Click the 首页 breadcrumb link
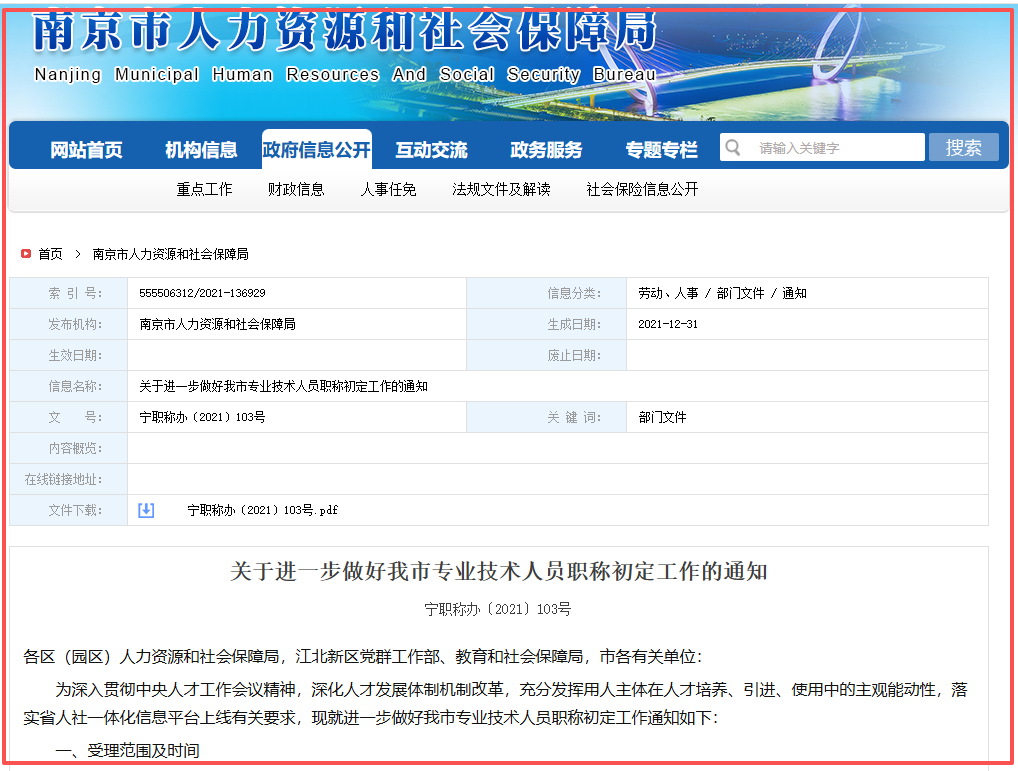The image size is (1018, 771). (50, 254)
